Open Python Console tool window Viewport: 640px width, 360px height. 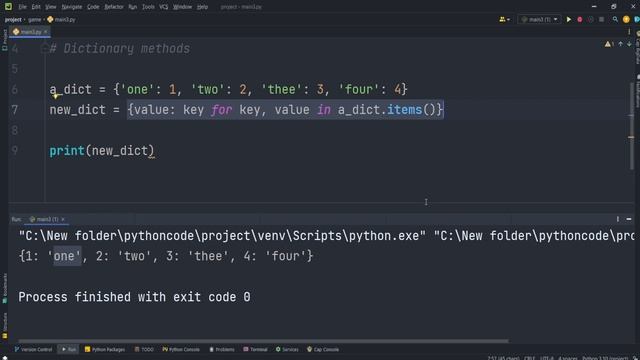(x=181, y=349)
